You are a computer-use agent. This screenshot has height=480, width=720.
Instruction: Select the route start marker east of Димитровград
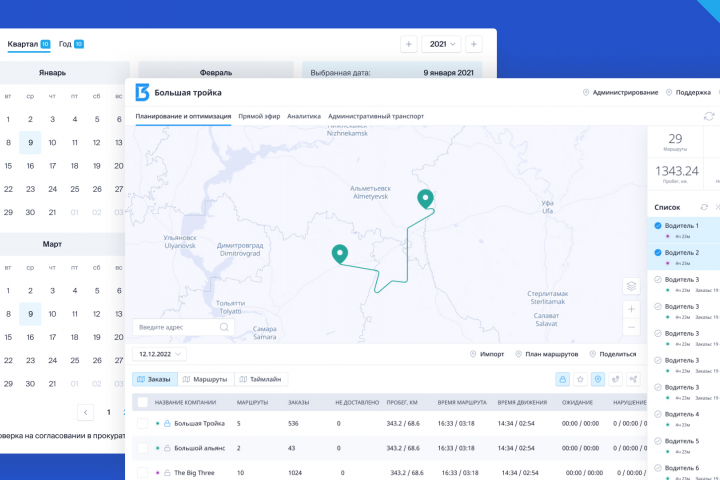340,254
